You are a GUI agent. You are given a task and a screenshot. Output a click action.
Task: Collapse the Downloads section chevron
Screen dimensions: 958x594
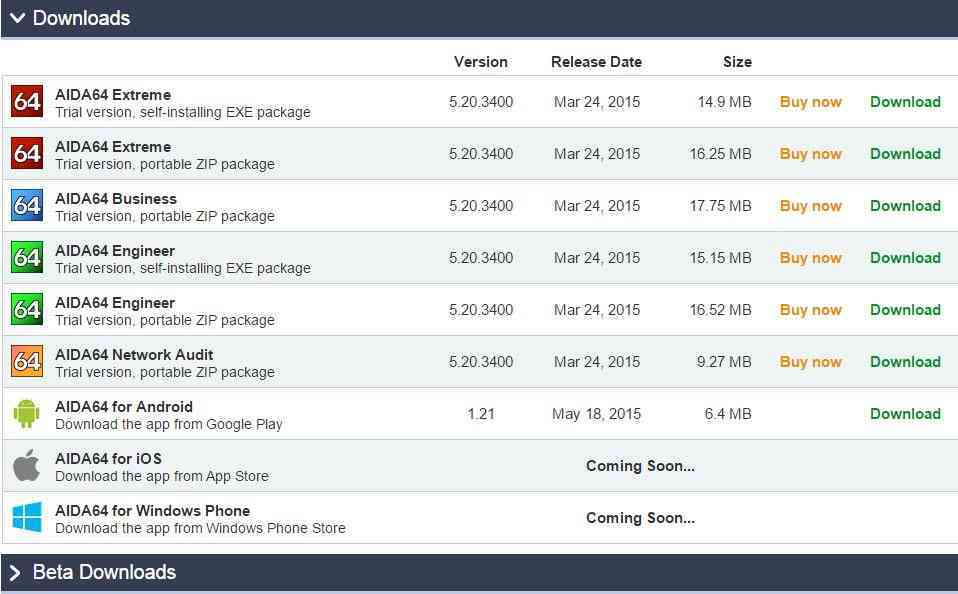click(x=17, y=18)
